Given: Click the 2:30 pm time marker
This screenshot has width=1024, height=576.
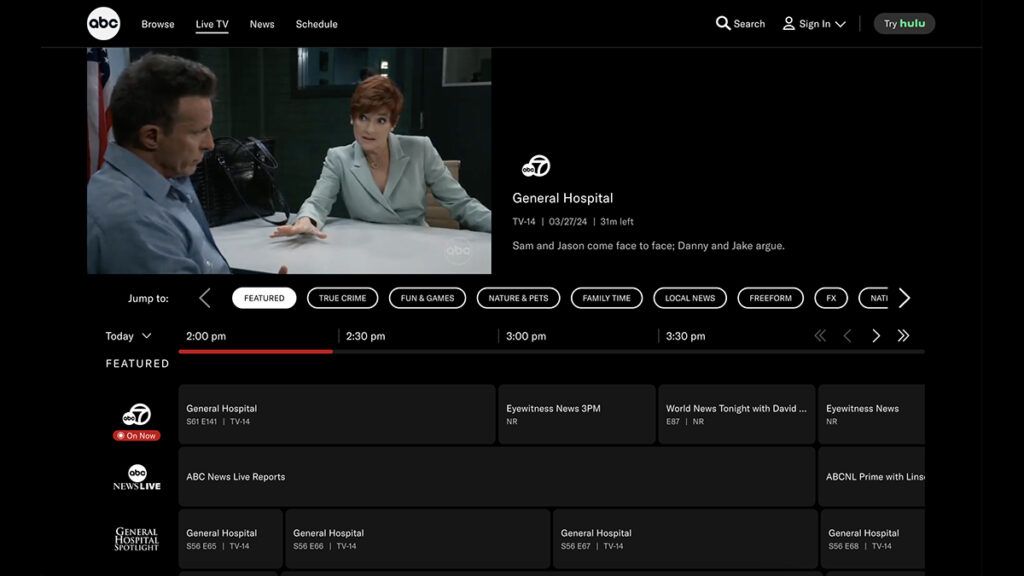Looking at the screenshot, I should coord(365,336).
